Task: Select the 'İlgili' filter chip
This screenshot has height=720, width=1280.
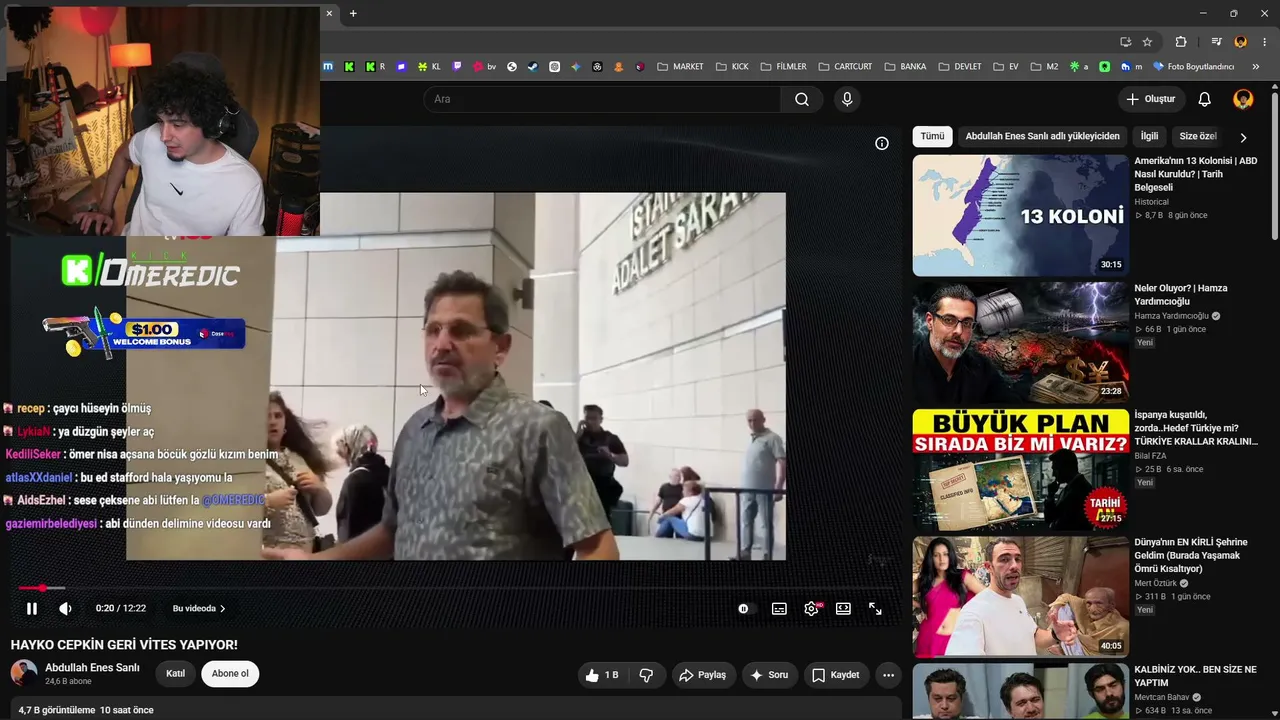Action: pyautogui.click(x=1150, y=136)
